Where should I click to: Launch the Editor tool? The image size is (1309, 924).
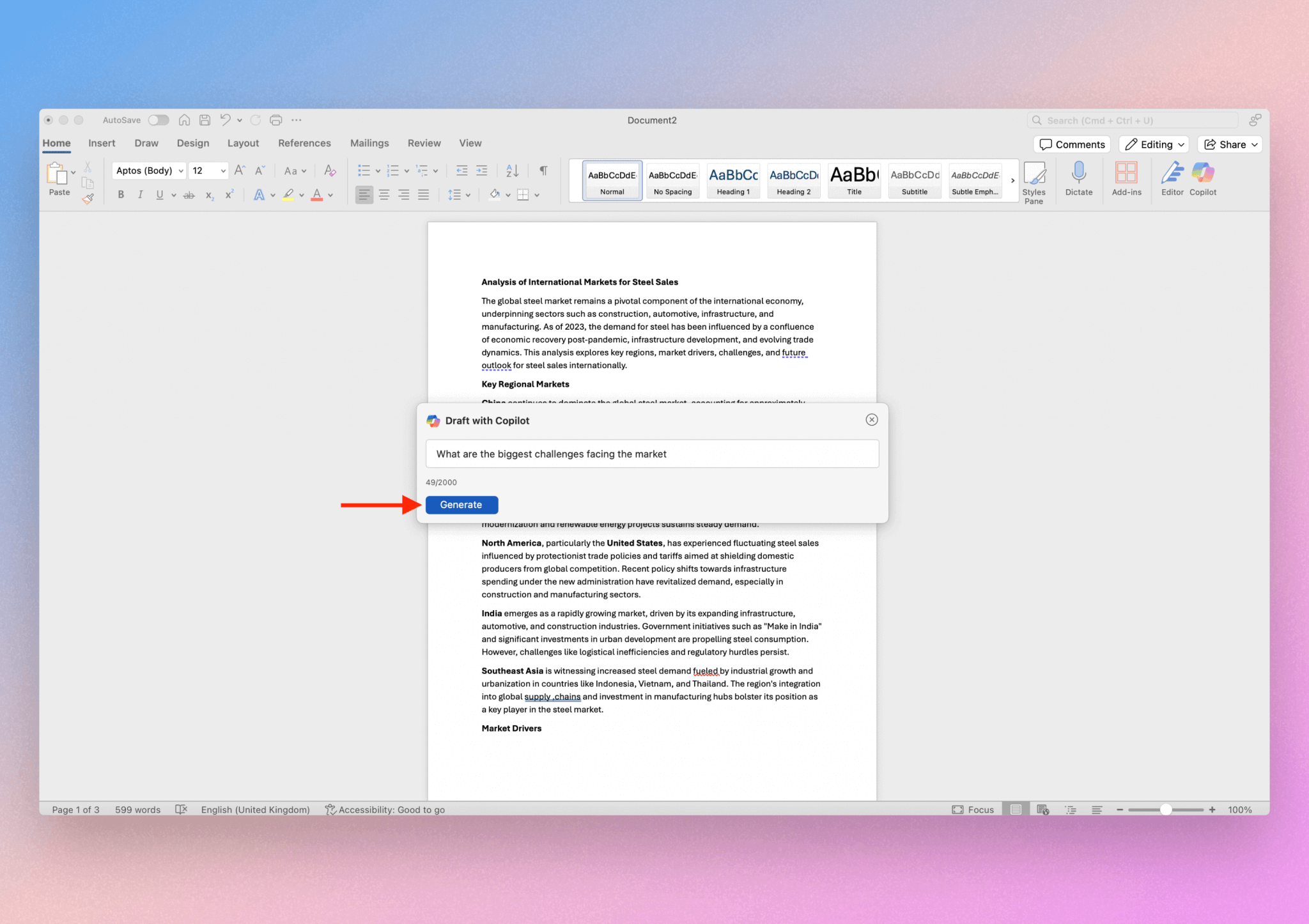click(1171, 180)
